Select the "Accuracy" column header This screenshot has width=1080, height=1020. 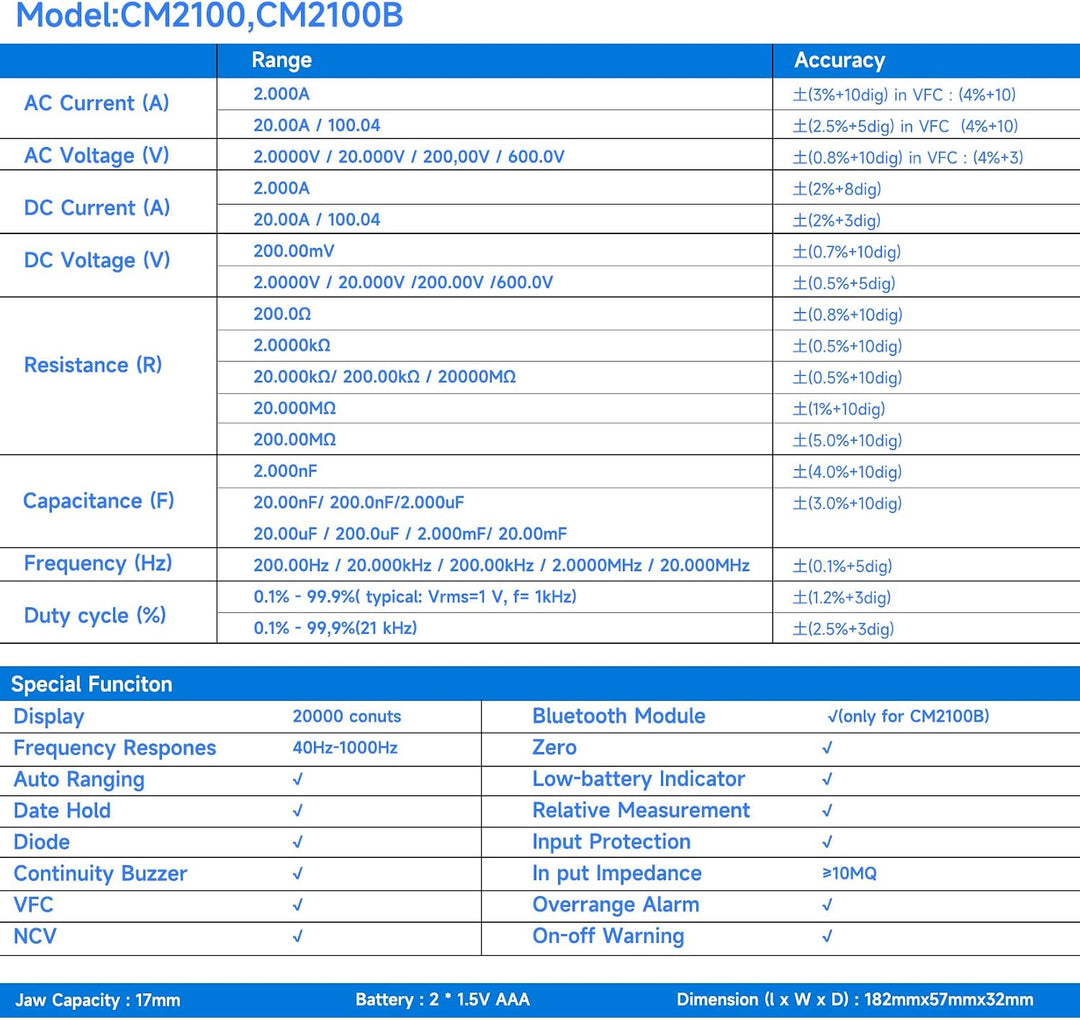point(840,61)
